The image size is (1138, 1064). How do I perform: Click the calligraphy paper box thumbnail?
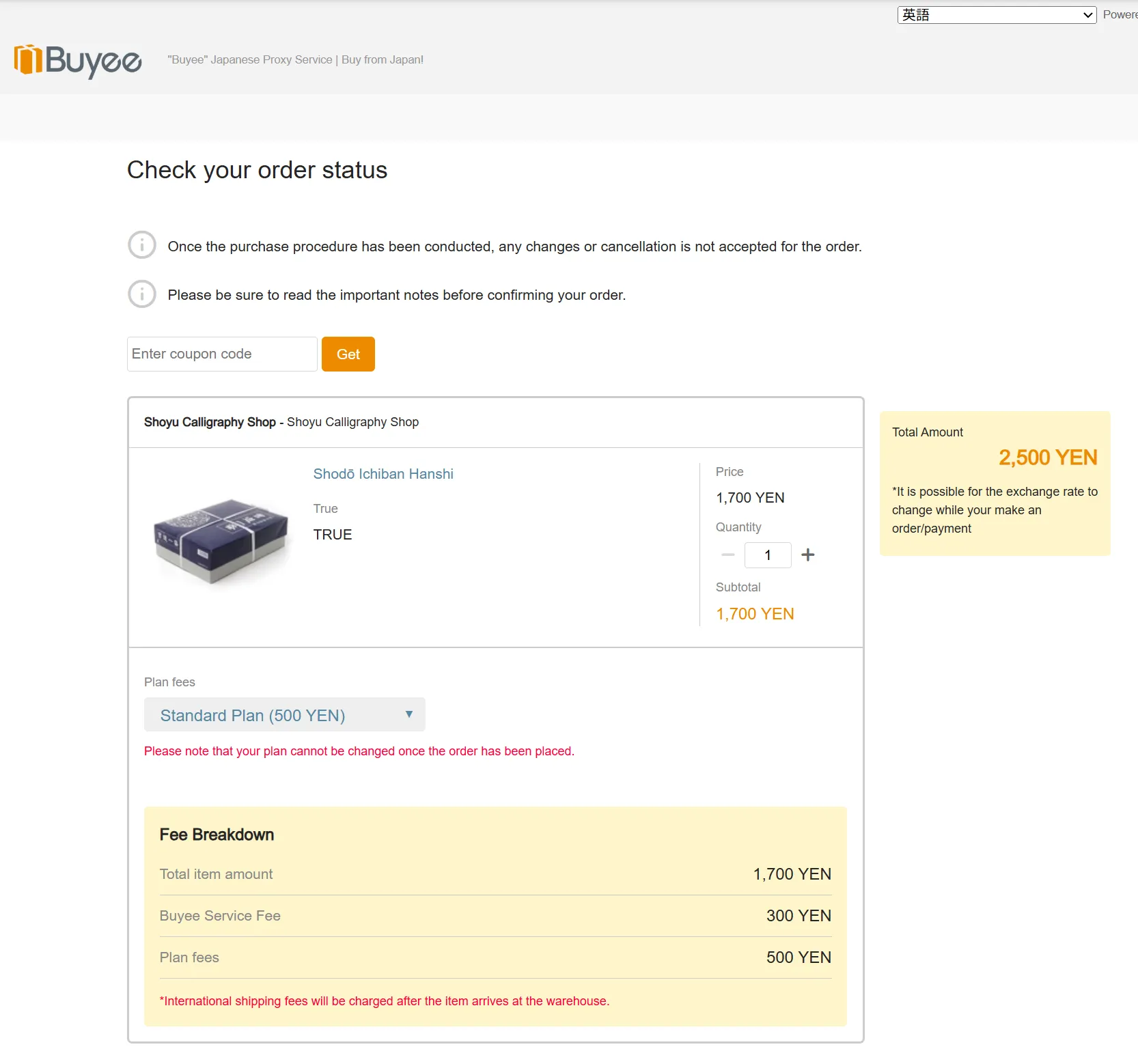[x=221, y=540]
